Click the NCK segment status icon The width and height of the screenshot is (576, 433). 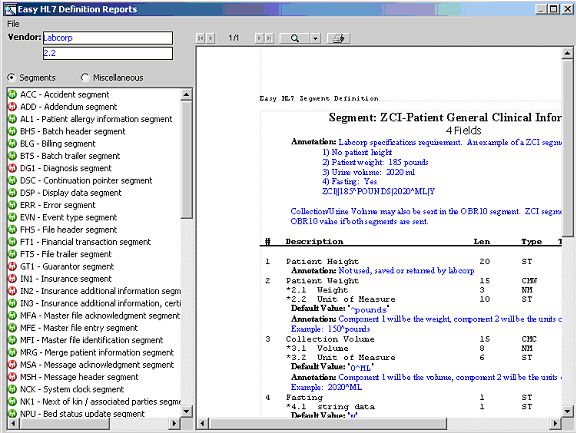(x=12, y=389)
